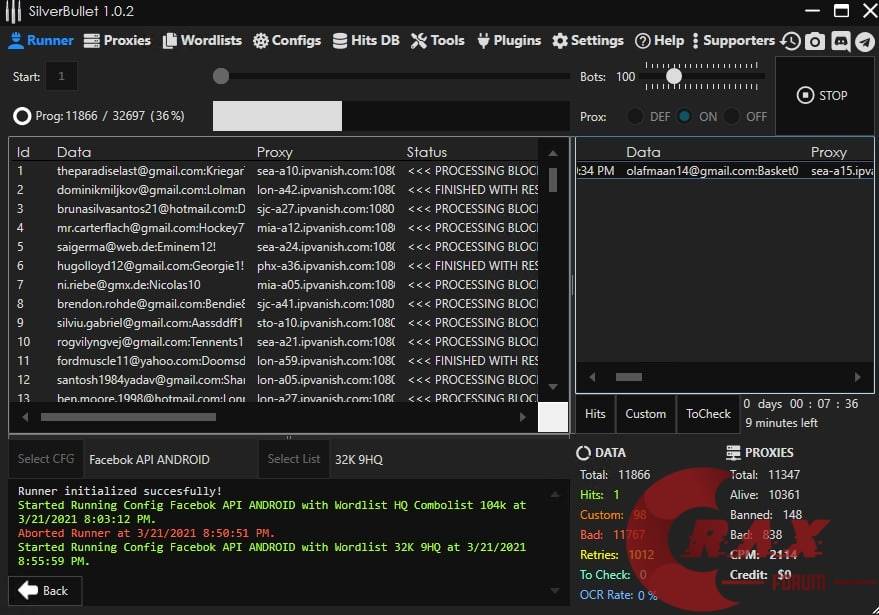The height and width of the screenshot is (615, 879).
Task: Select row 11 fordmuscle11@yahoo.com
Action: click(275, 360)
